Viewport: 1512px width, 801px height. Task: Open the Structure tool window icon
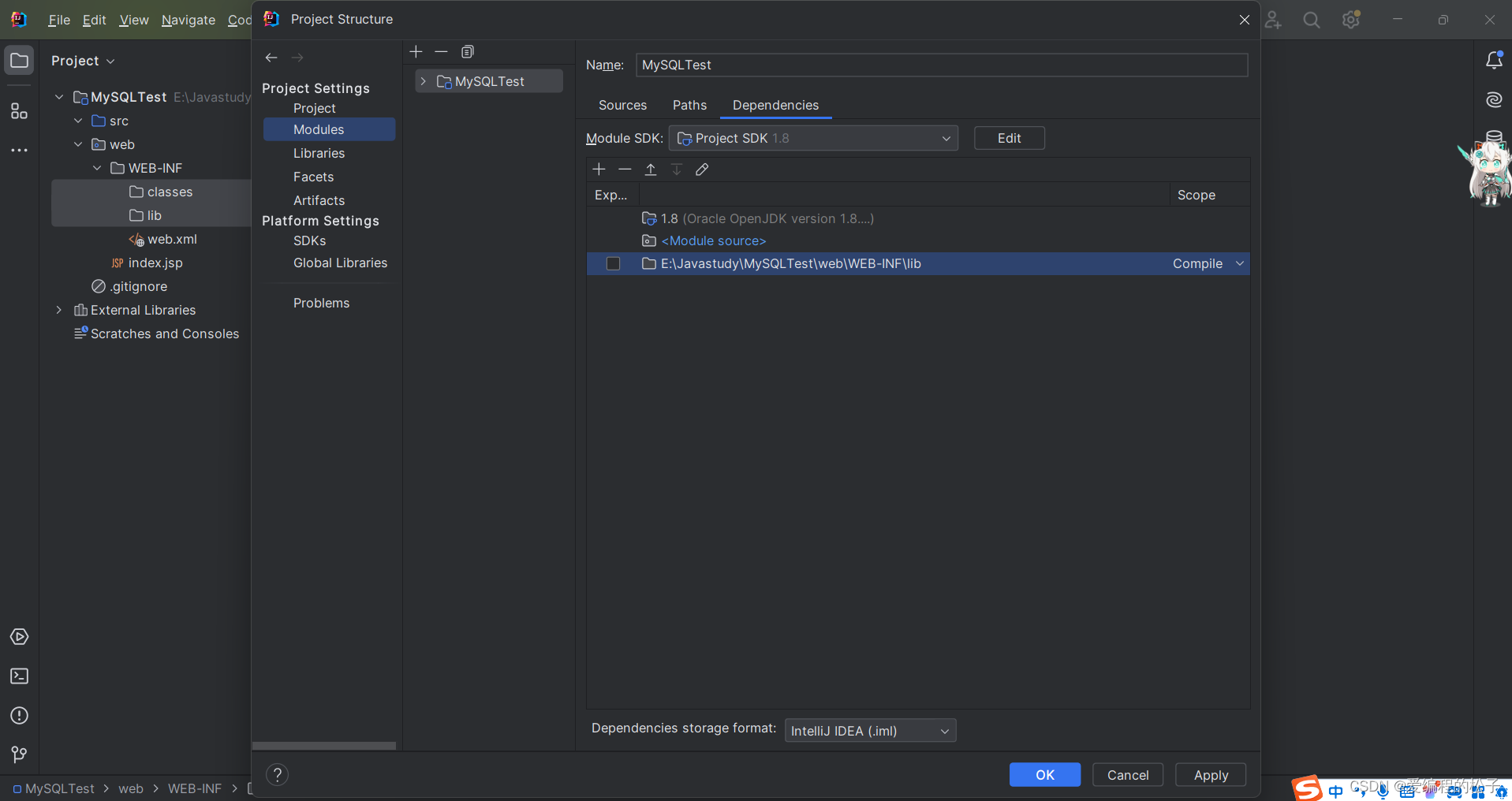click(x=20, y=111)
